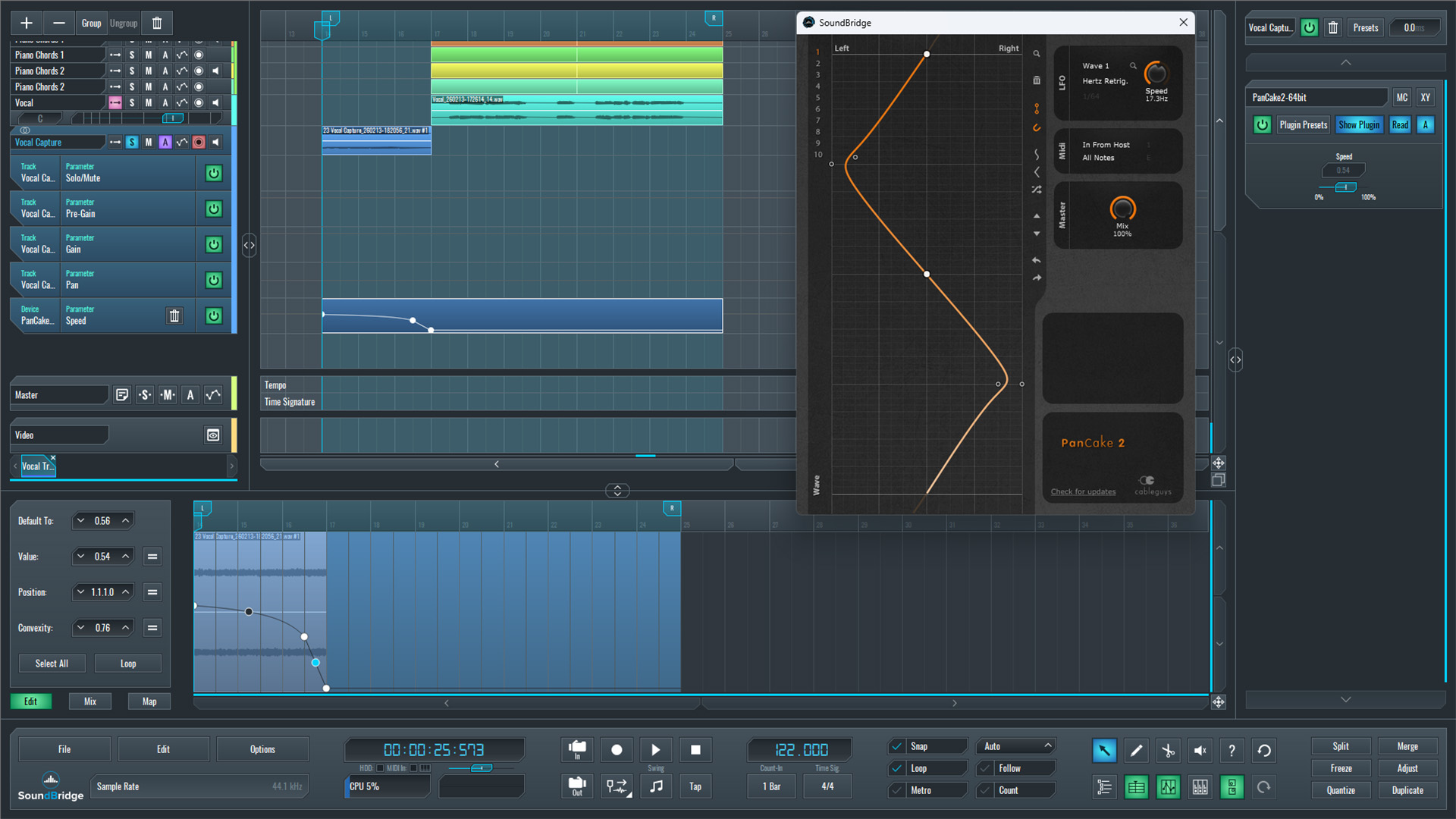Click the Quantize button
This screenshot has width=1456, height=819.
click(x=1341, y=790)
